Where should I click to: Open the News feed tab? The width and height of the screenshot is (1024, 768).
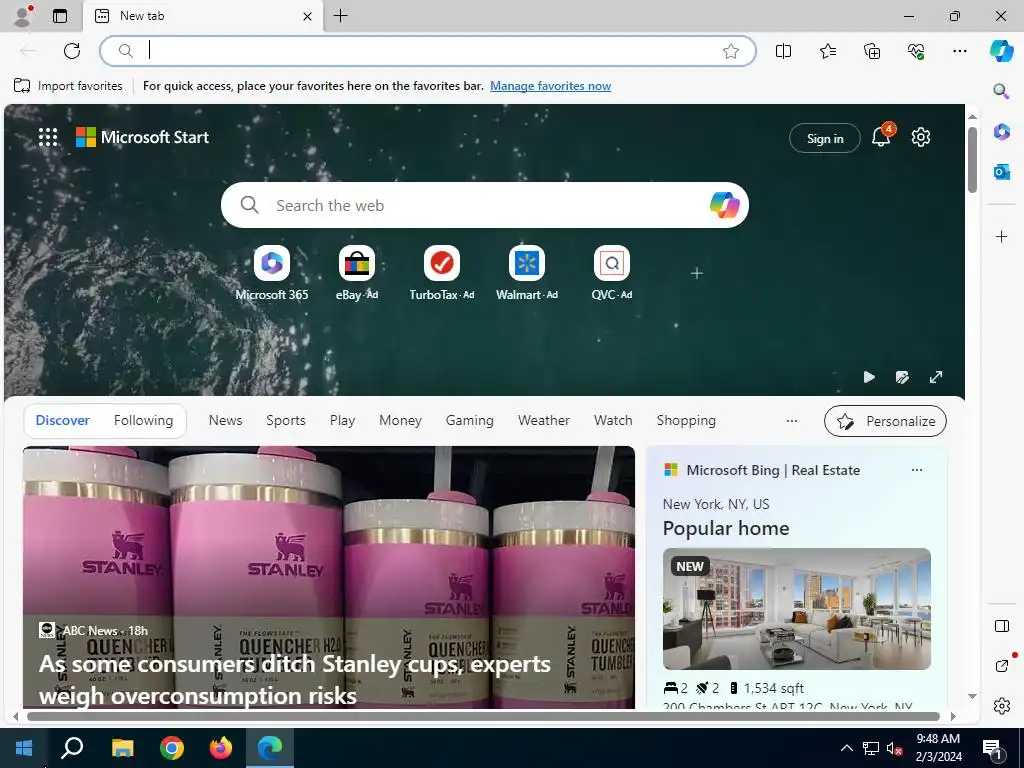click(x=225, y=421)
